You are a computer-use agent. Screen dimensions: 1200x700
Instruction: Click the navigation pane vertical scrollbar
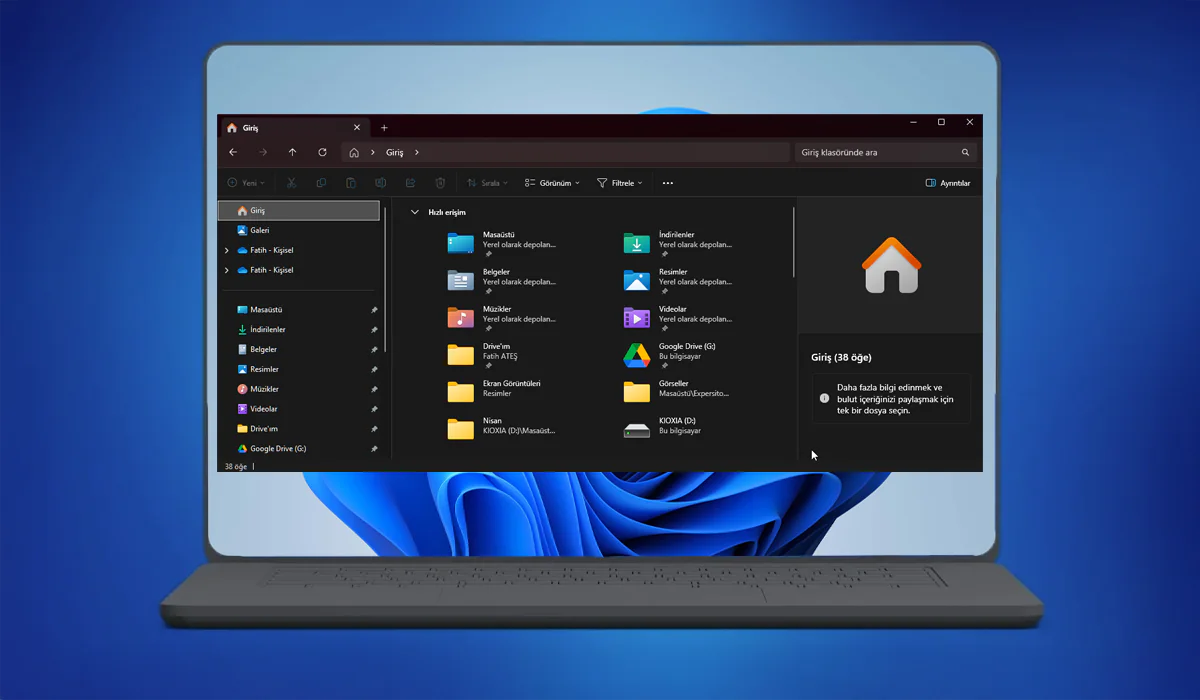(385, 280)
